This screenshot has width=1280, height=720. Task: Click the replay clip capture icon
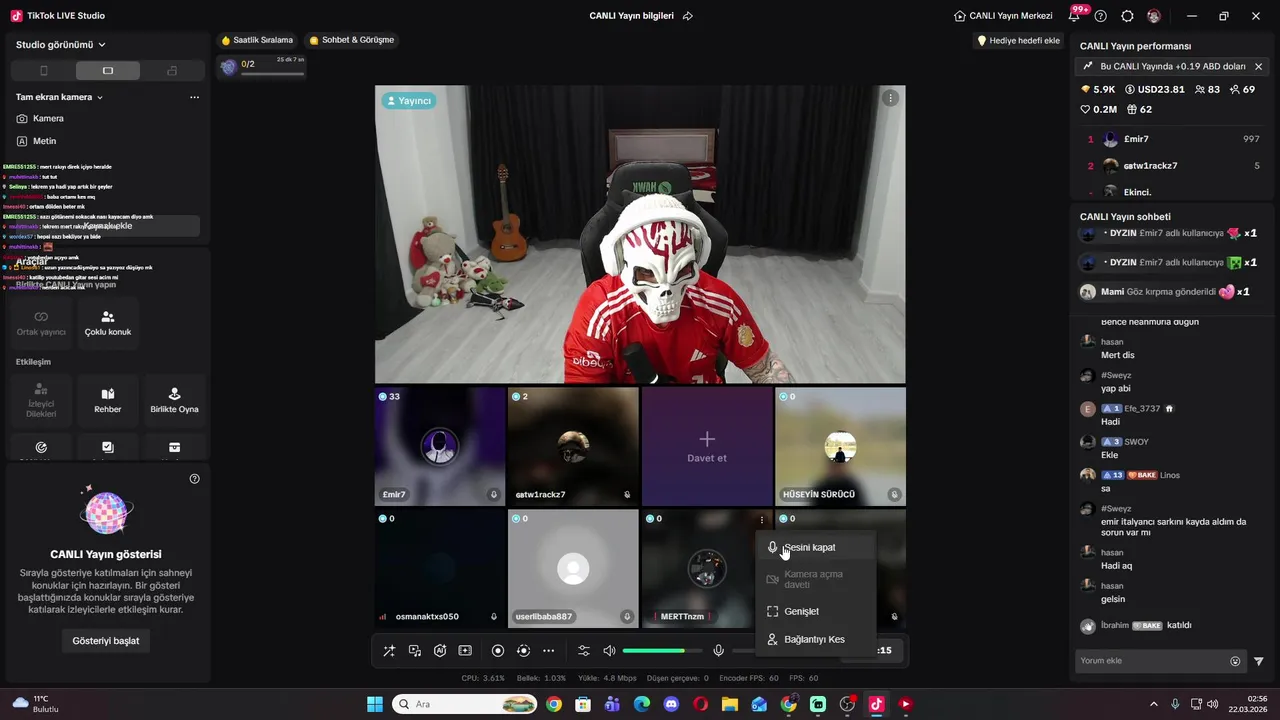click(x=523, y=651)
